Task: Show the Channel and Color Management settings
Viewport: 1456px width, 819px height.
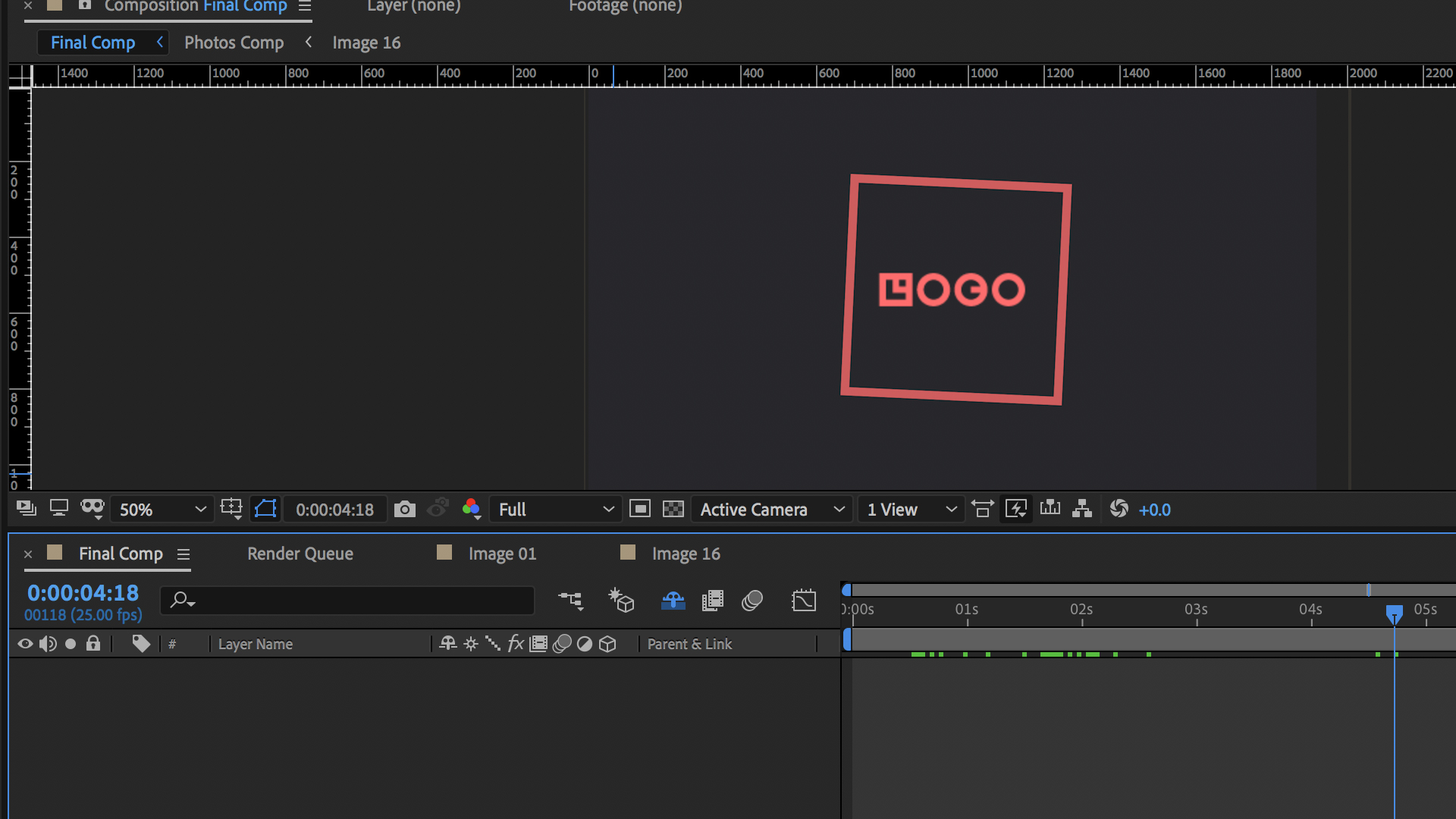Action: tap(472, 509)
